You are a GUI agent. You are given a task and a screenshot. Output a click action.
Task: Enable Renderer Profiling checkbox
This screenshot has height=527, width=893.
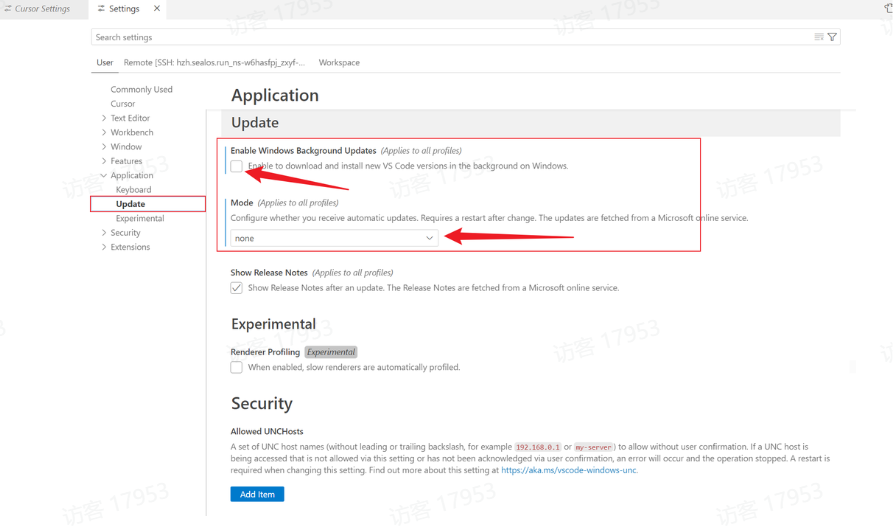pyautogui.click(x=236, y=367)
